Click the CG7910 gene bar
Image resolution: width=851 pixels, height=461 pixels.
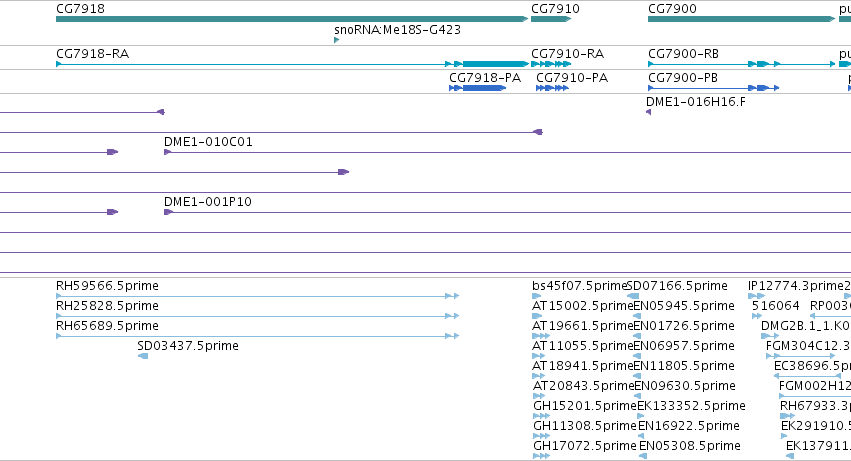(x=551, y=19)
